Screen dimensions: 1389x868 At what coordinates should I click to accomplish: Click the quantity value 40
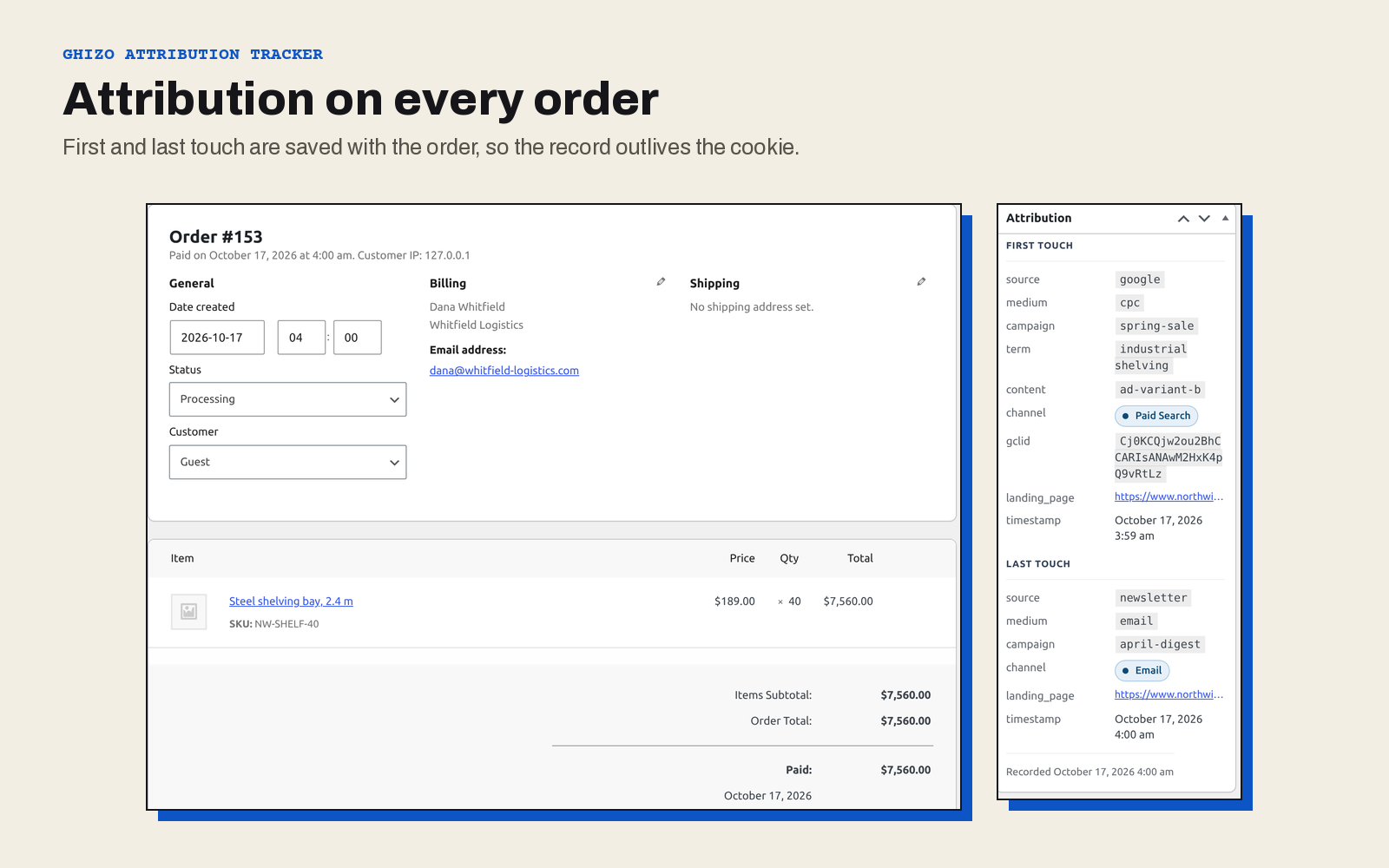(x=794, y=602)
